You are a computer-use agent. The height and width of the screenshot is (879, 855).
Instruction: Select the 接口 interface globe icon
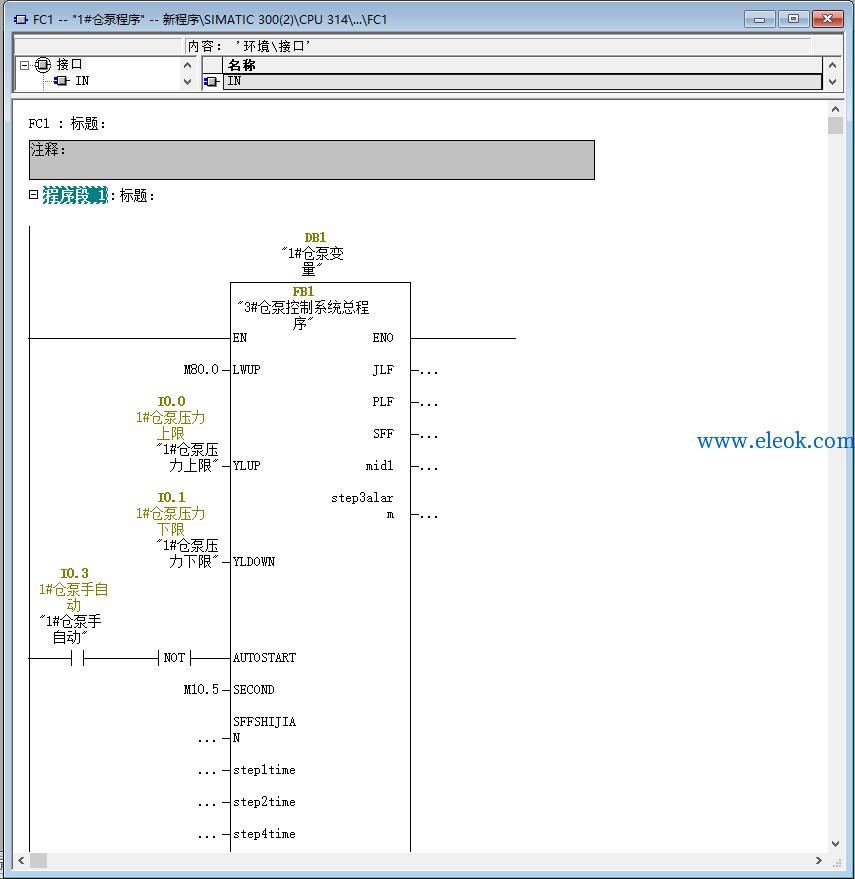(43, 65)
